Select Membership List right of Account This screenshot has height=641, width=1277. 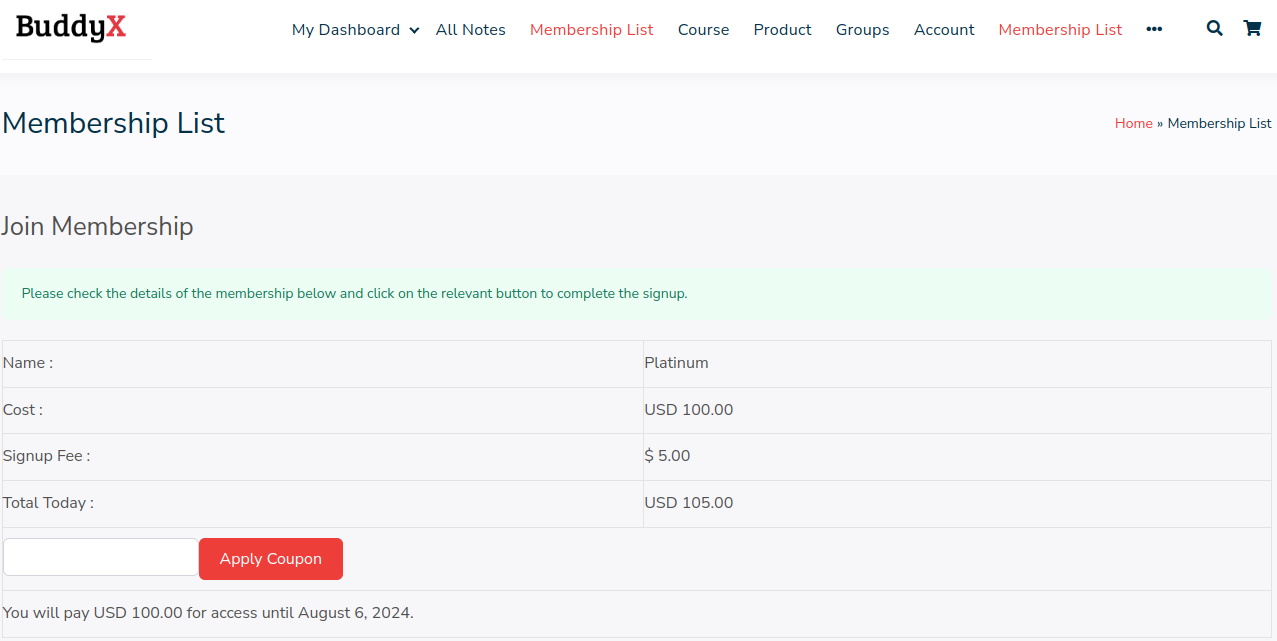(1060, 30)
